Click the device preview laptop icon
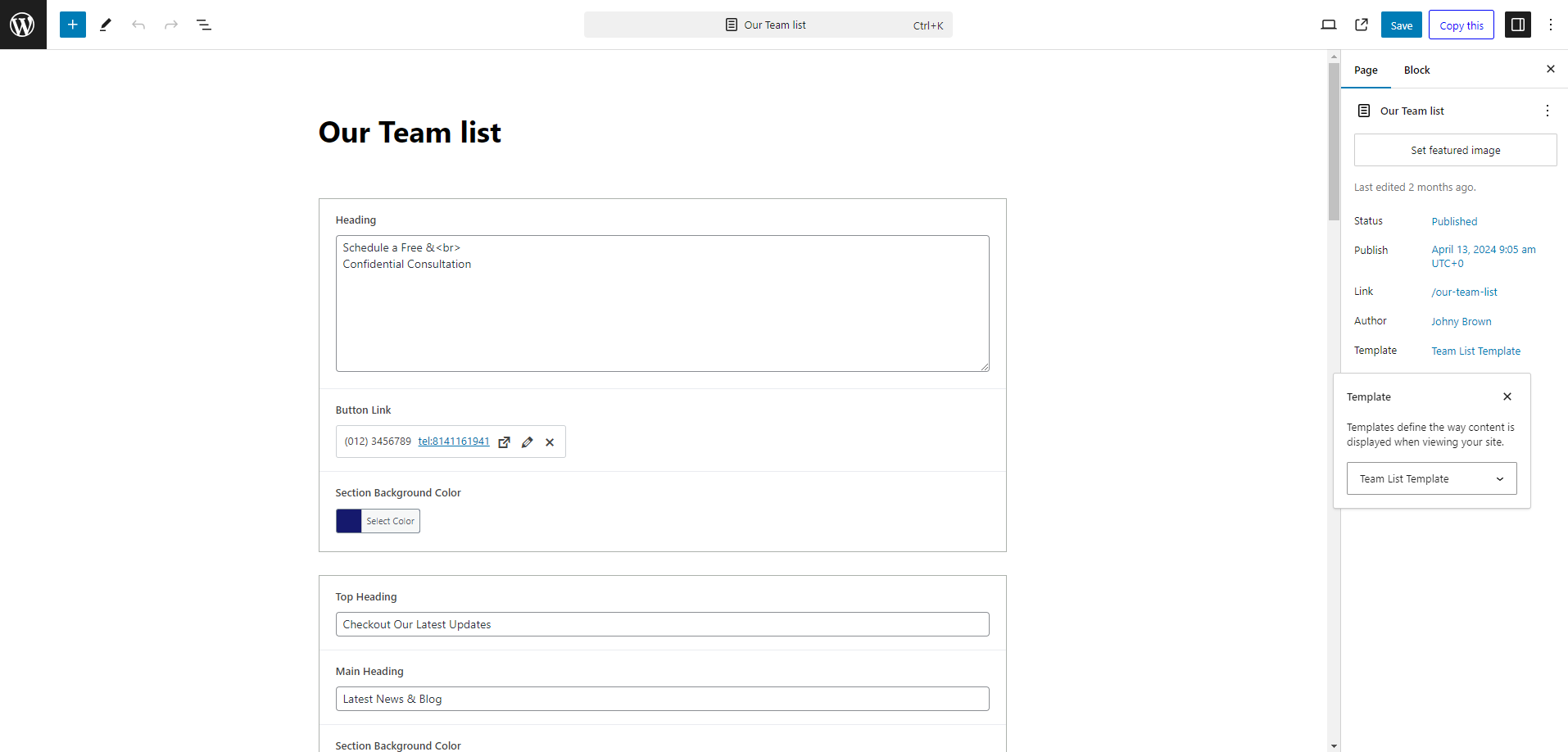This screenshot has width=1568, height=752. click(1328, 25)
